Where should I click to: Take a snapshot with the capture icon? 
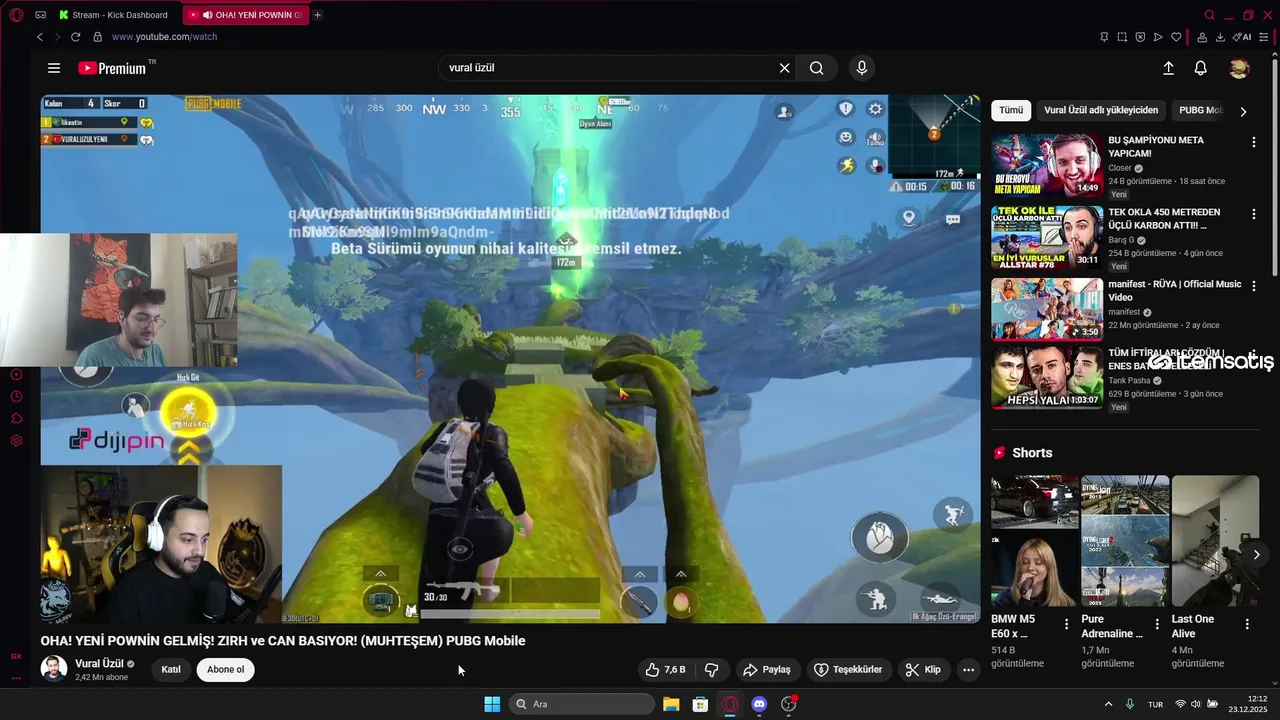coord(1122,37)
